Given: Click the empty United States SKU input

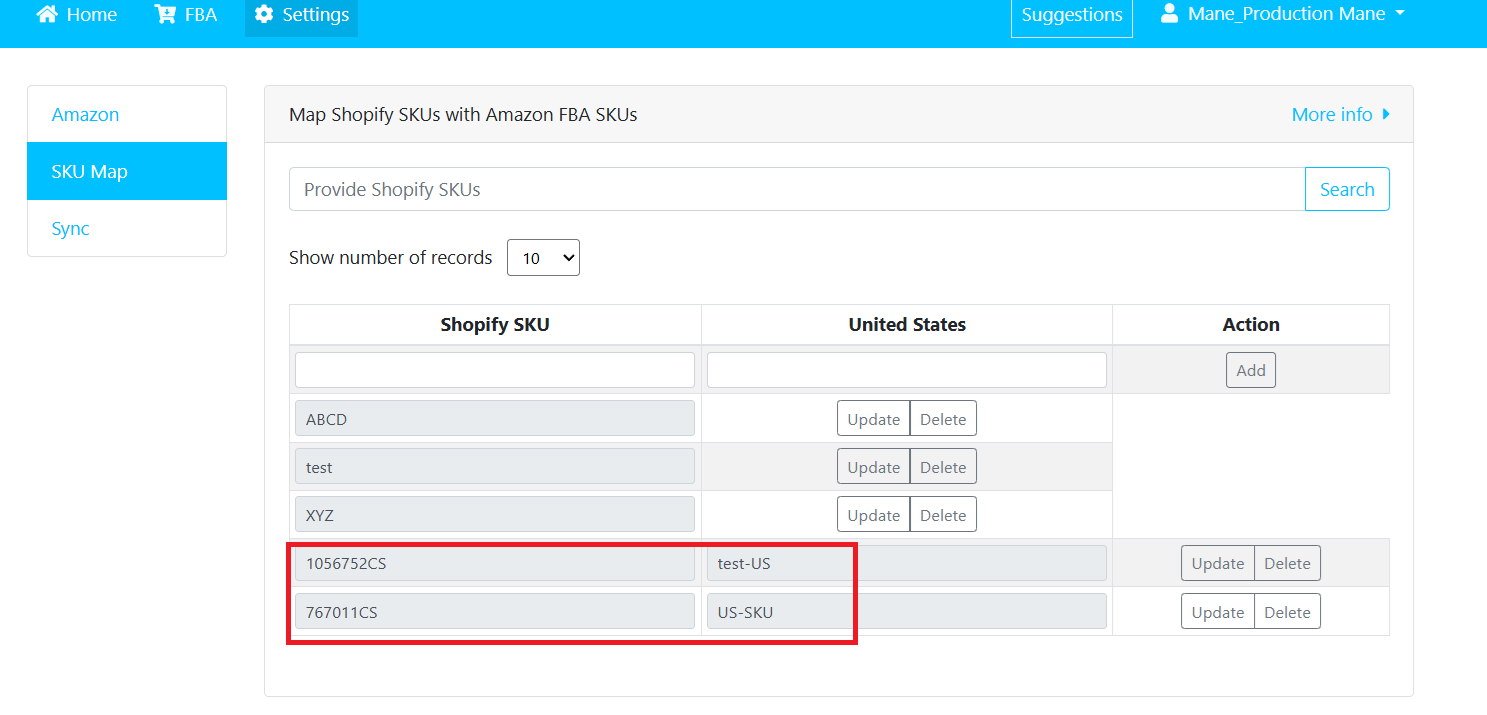Looking at the screenshot, I should coord(906,370).
